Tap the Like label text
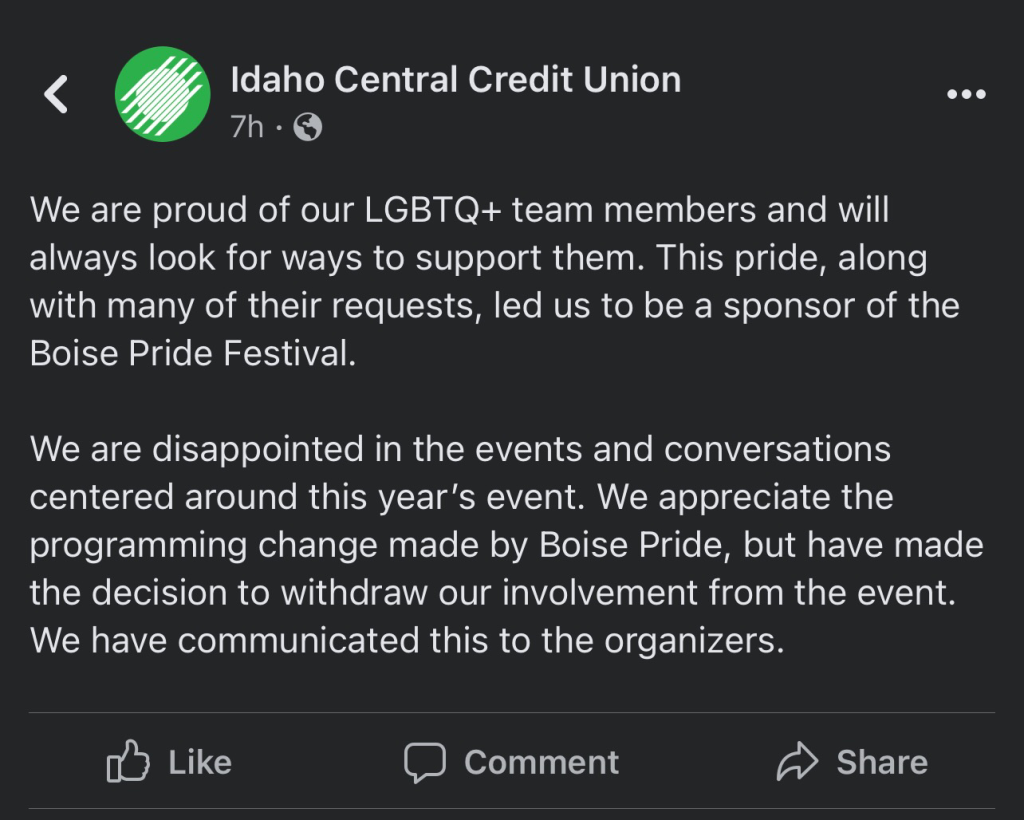 pos(200,762)
